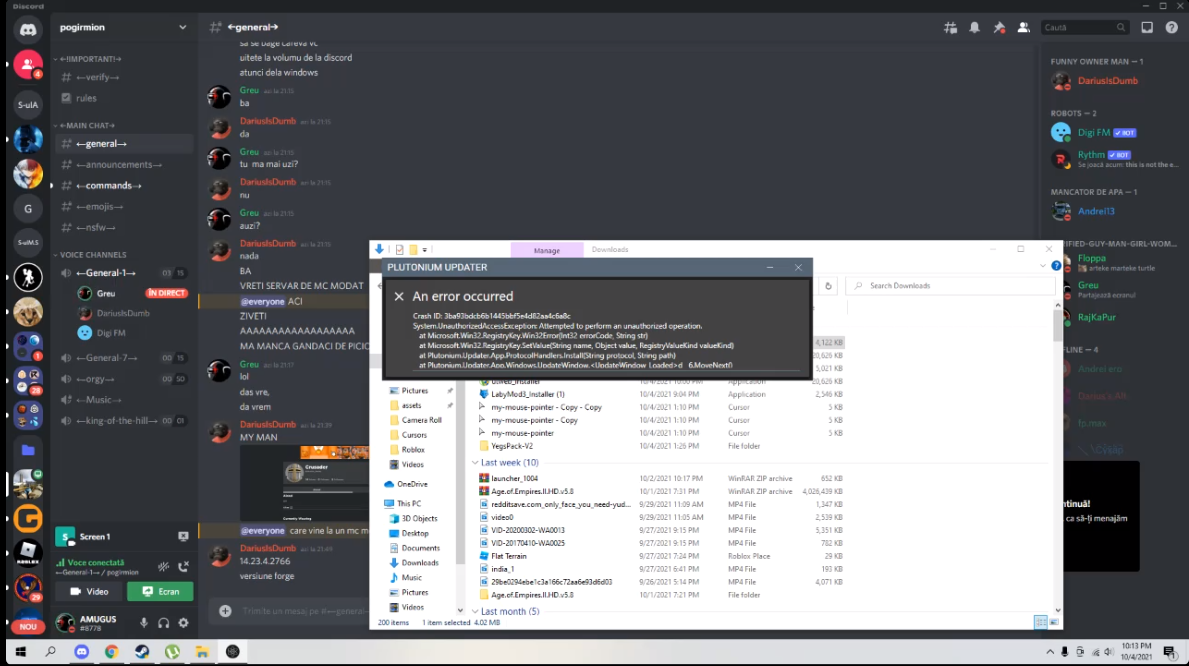The height and width of the screenshot is (666, 1189).
Task: Open the blue folder icon in server list
Action: pyautogui.click(x=28, y=451)
